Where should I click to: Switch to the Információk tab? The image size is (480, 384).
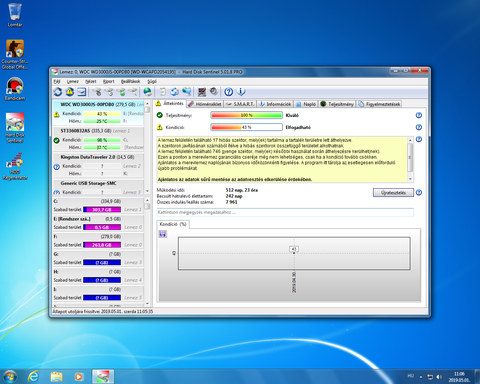coord(275,104)
